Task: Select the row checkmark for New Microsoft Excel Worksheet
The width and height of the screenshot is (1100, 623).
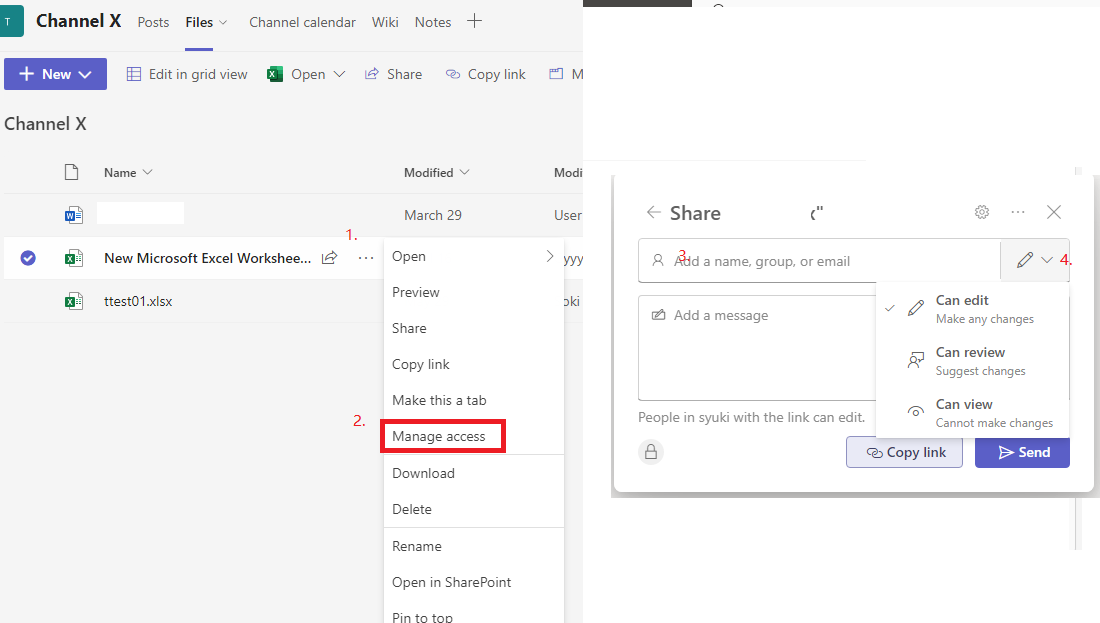Action: (28, 257)
